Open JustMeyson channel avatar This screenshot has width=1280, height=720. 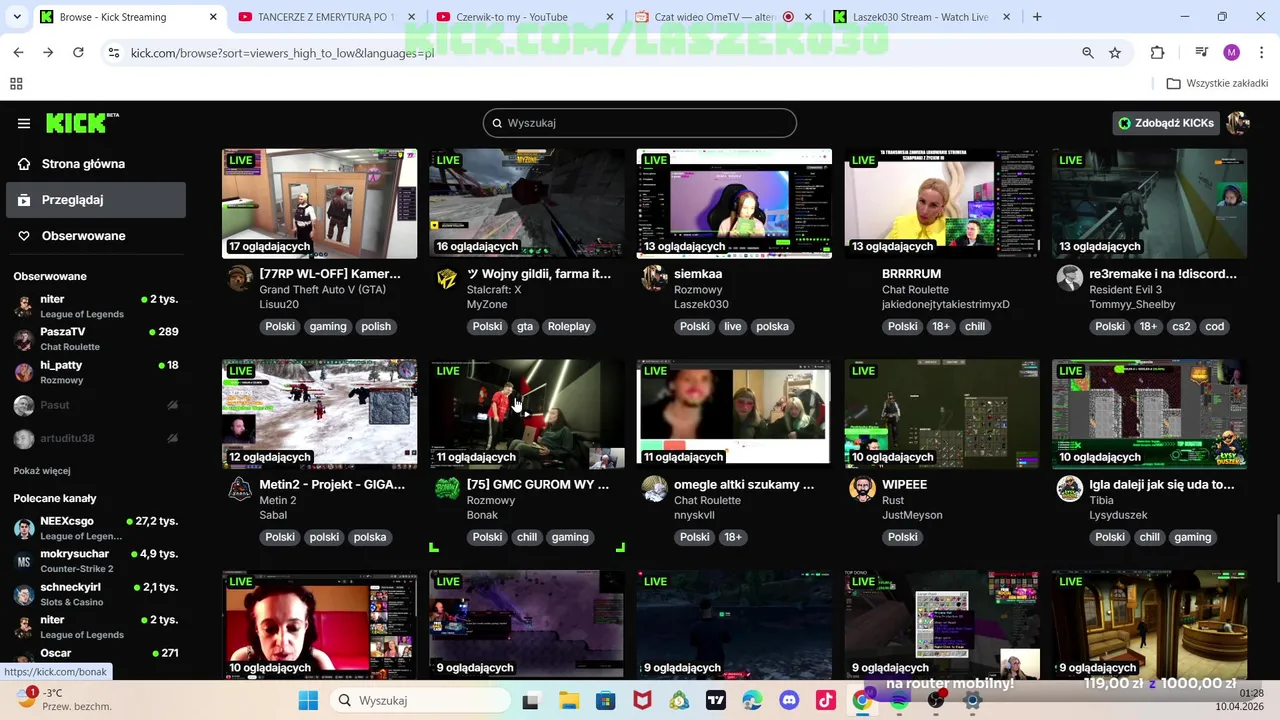pos(862,489)
